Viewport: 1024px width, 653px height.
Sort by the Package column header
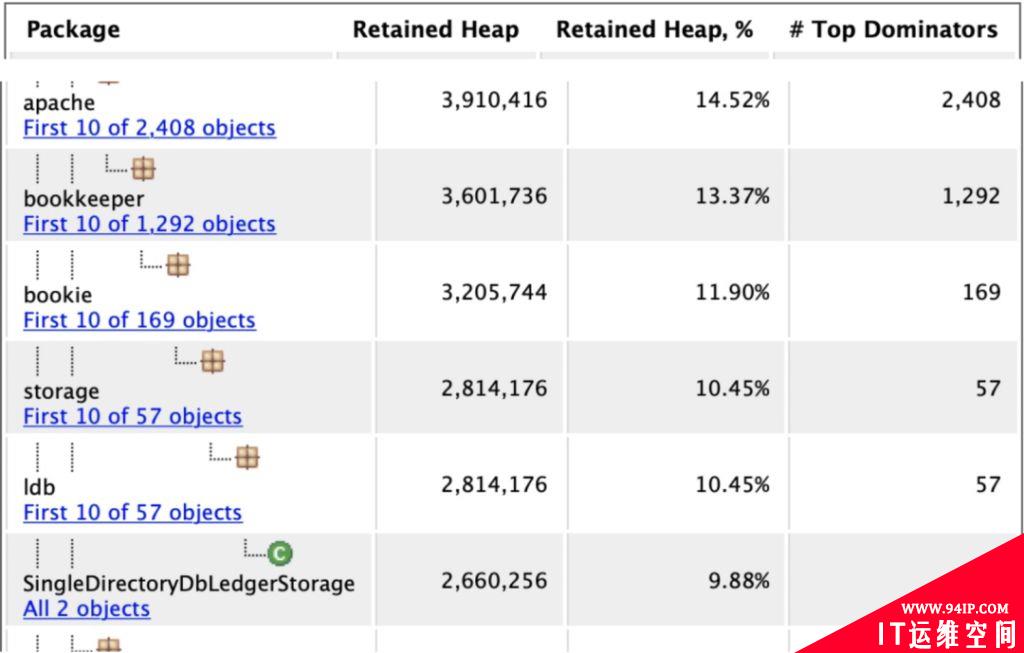[73, 29]
